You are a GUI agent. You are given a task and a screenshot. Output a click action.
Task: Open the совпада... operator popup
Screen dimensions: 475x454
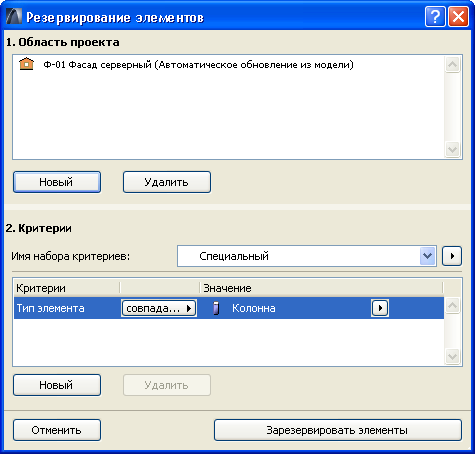(159, 308)
